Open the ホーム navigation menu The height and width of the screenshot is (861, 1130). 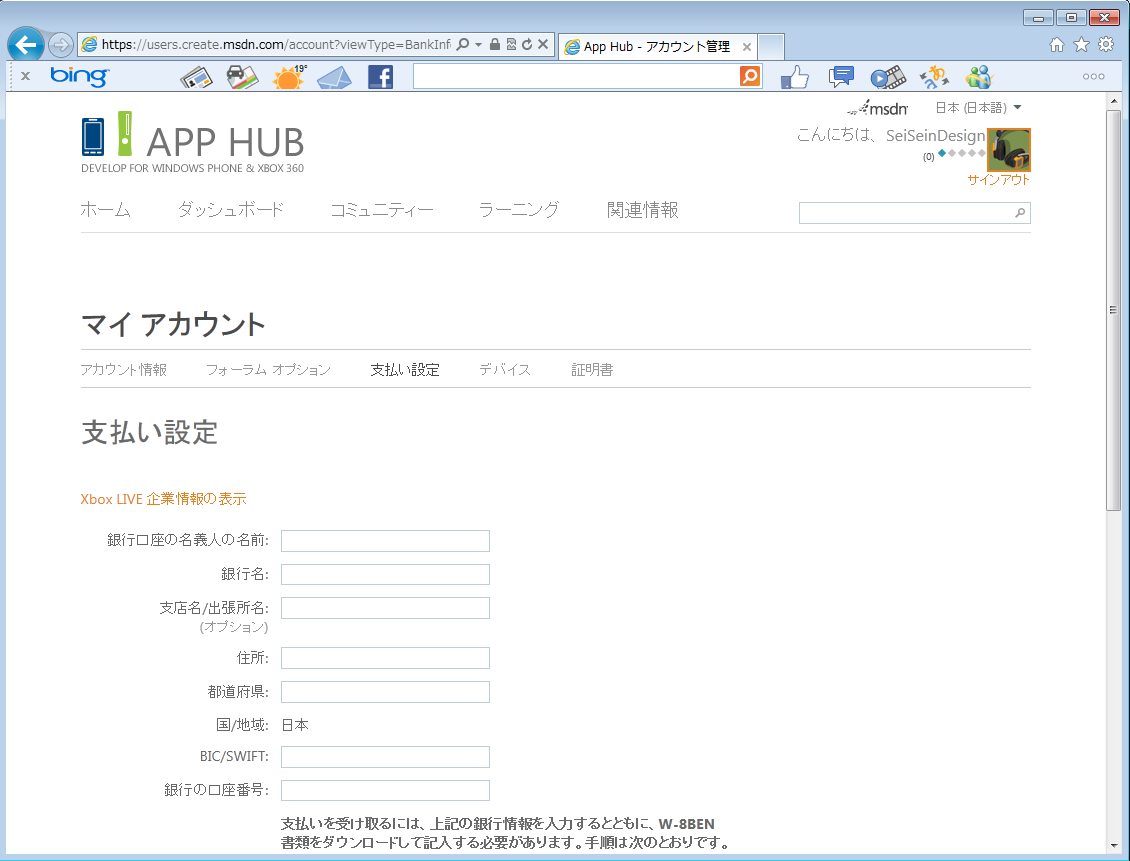pos(105,210)
